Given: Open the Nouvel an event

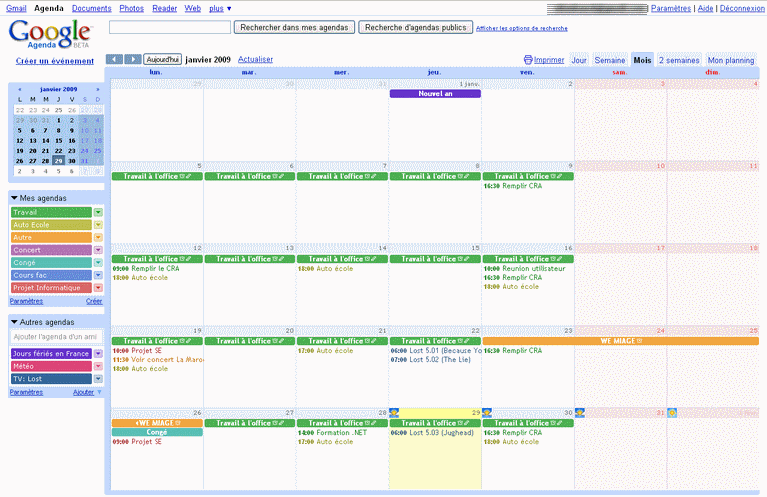Looking at the screenshot, I should 435,93.
